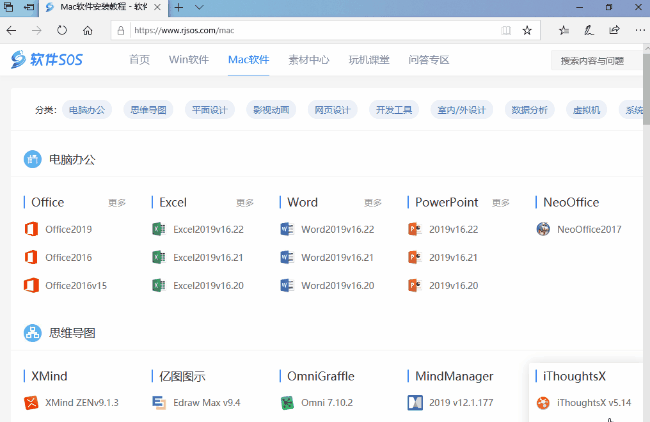Click the Excel2019v16.21 icon
The image size is (650, 422).
159,257
